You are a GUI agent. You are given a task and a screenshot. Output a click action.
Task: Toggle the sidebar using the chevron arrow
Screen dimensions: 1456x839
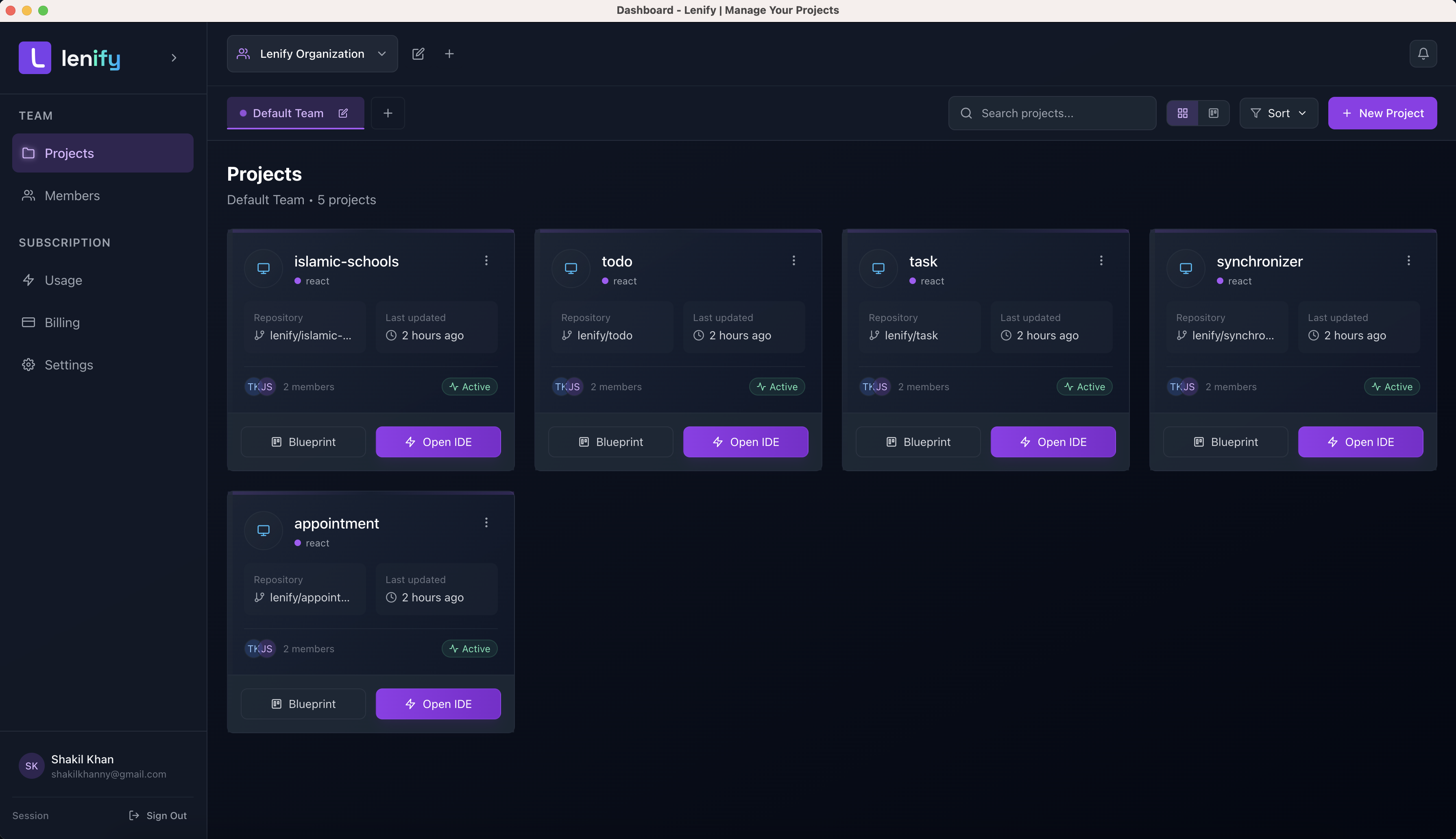[x=174, y=58]
